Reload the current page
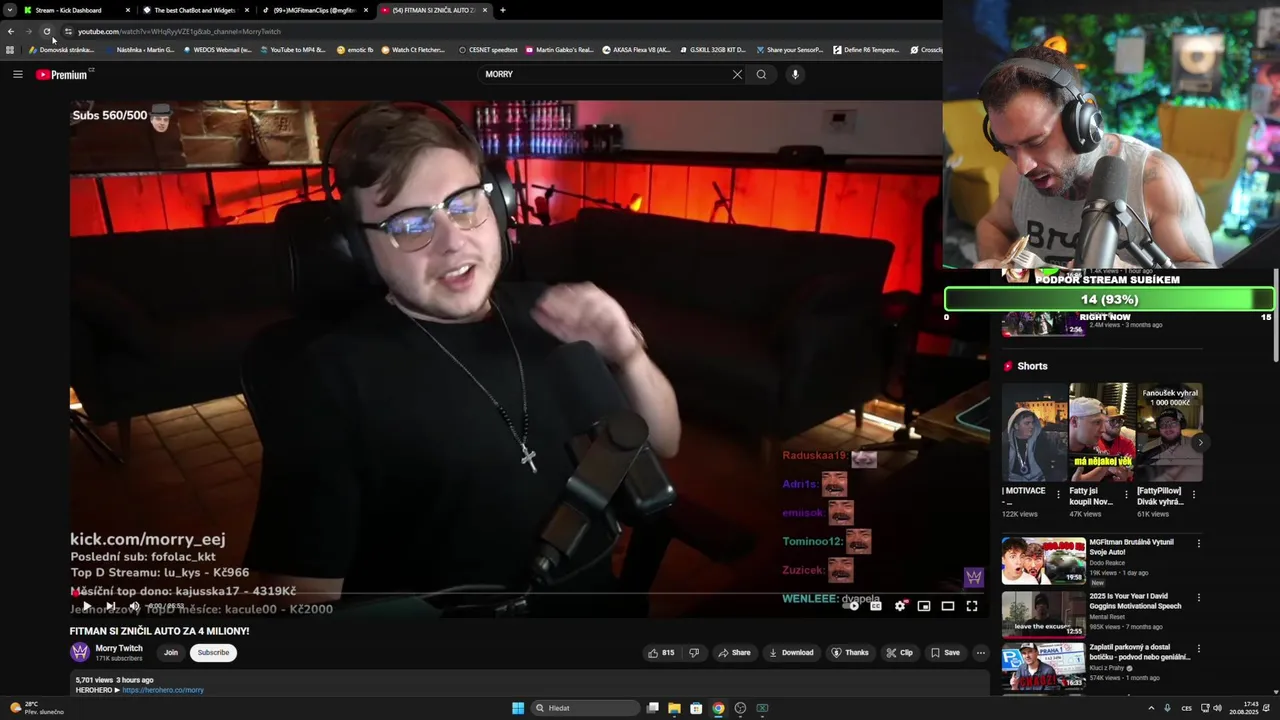 point(47,31)
